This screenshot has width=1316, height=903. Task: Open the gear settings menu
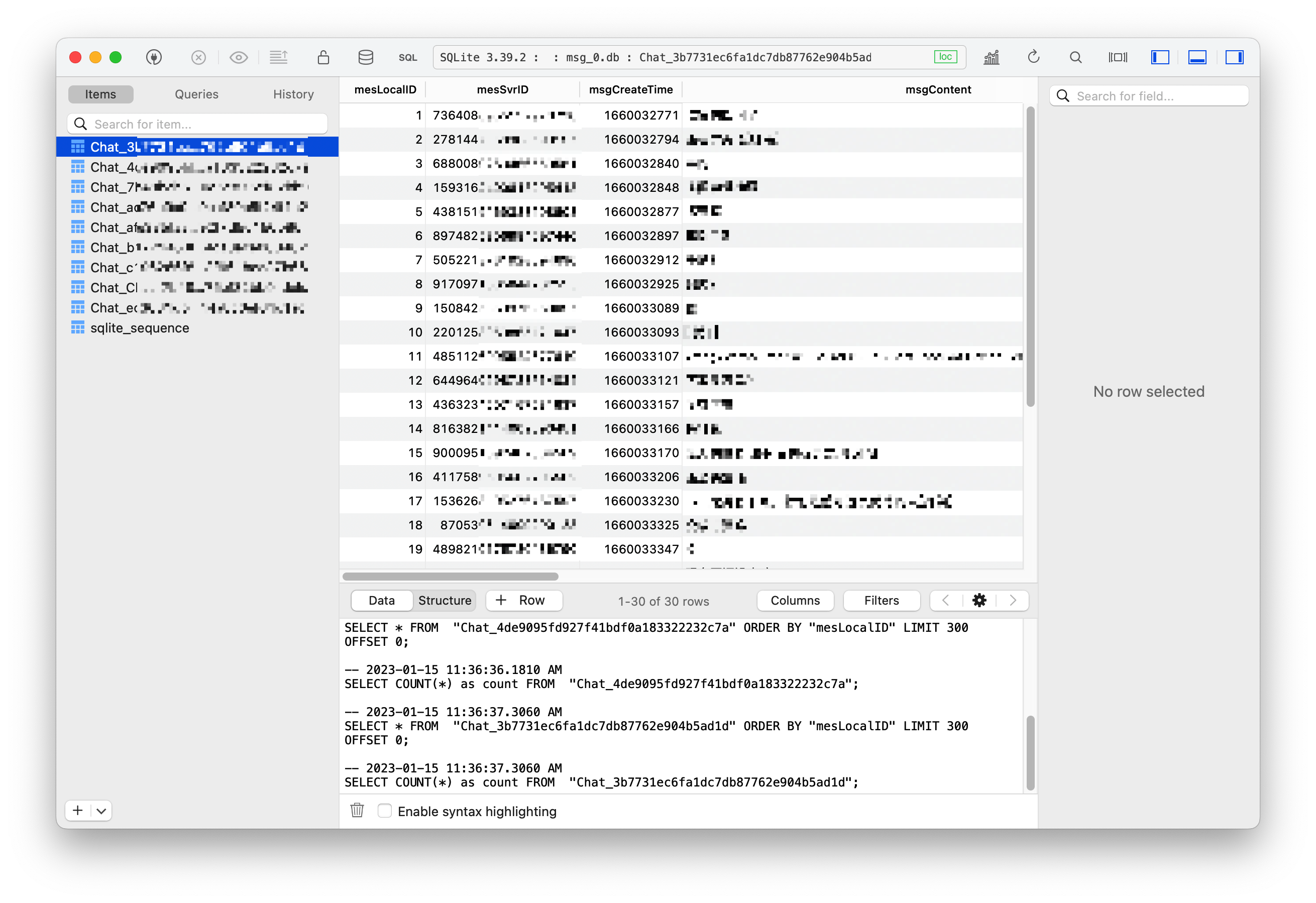point(979,600)
